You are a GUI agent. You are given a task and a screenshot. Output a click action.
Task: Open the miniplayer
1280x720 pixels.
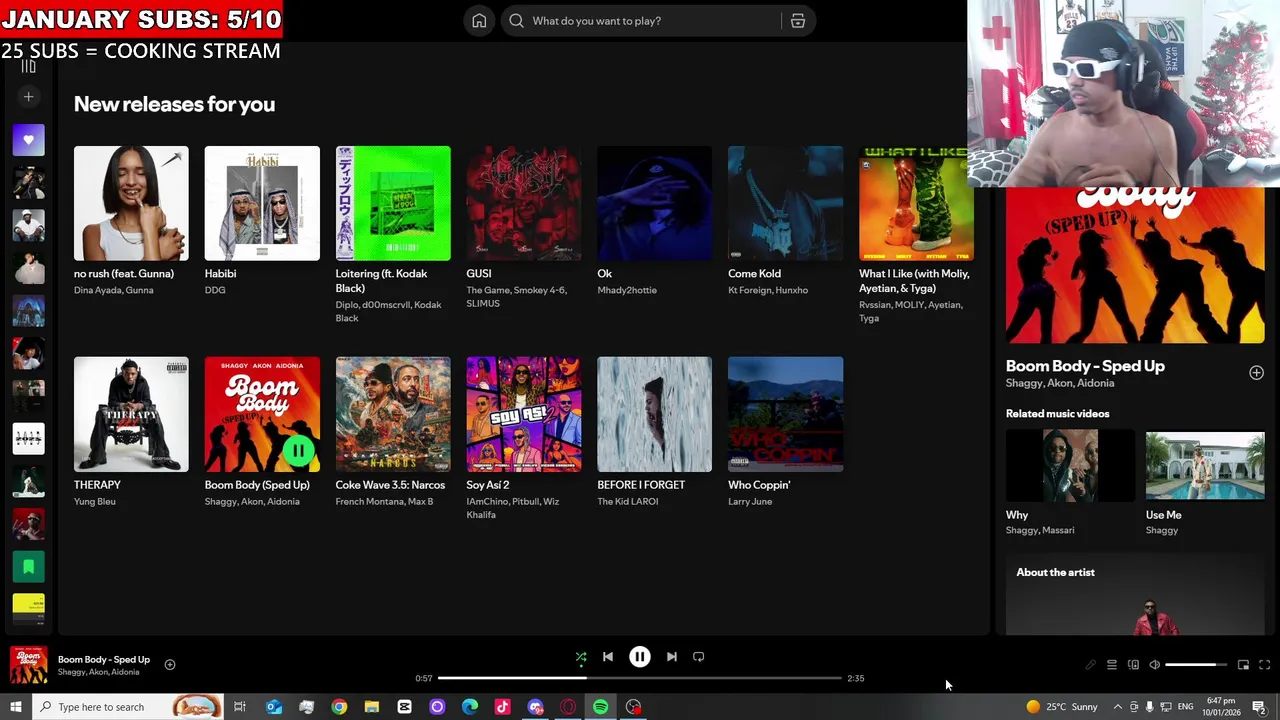(1243, 665)
